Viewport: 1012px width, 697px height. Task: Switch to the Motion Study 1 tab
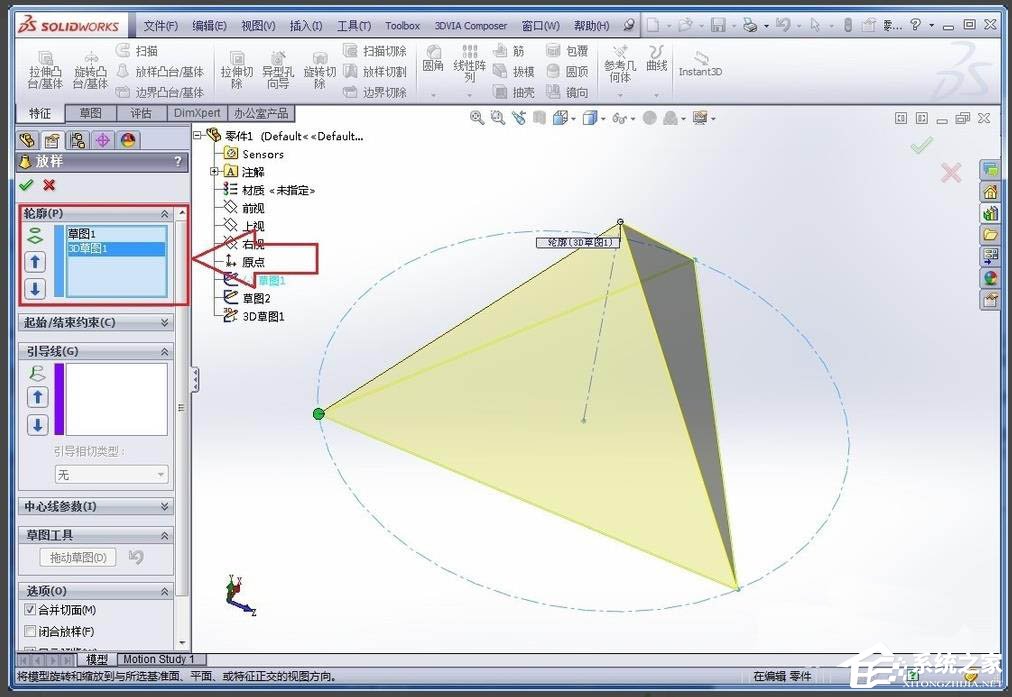click(x=160, y=659)
